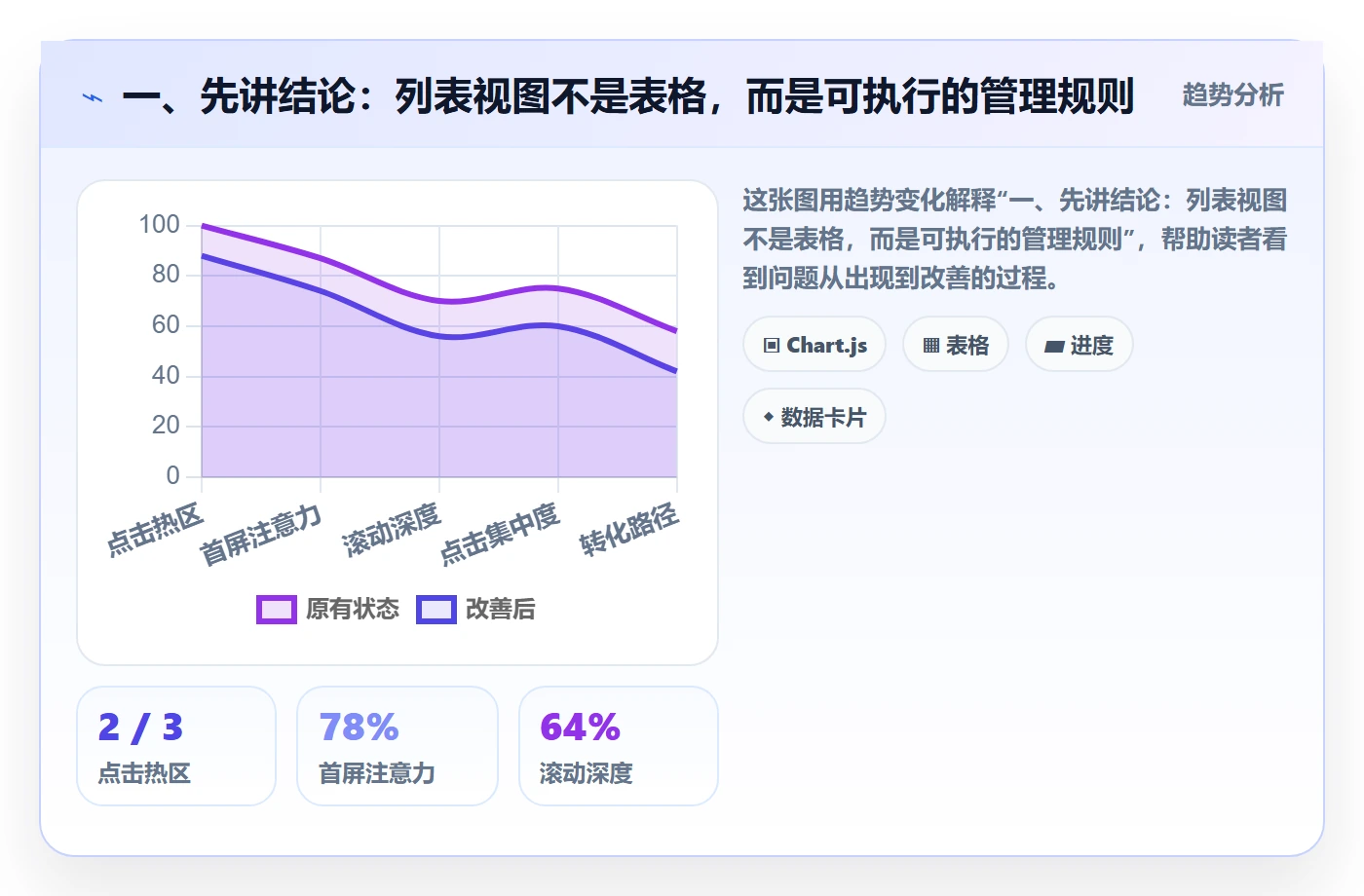Click the Chart.js tag
The height and width of the screenshot is (896, 1364).
click(815, 345)
